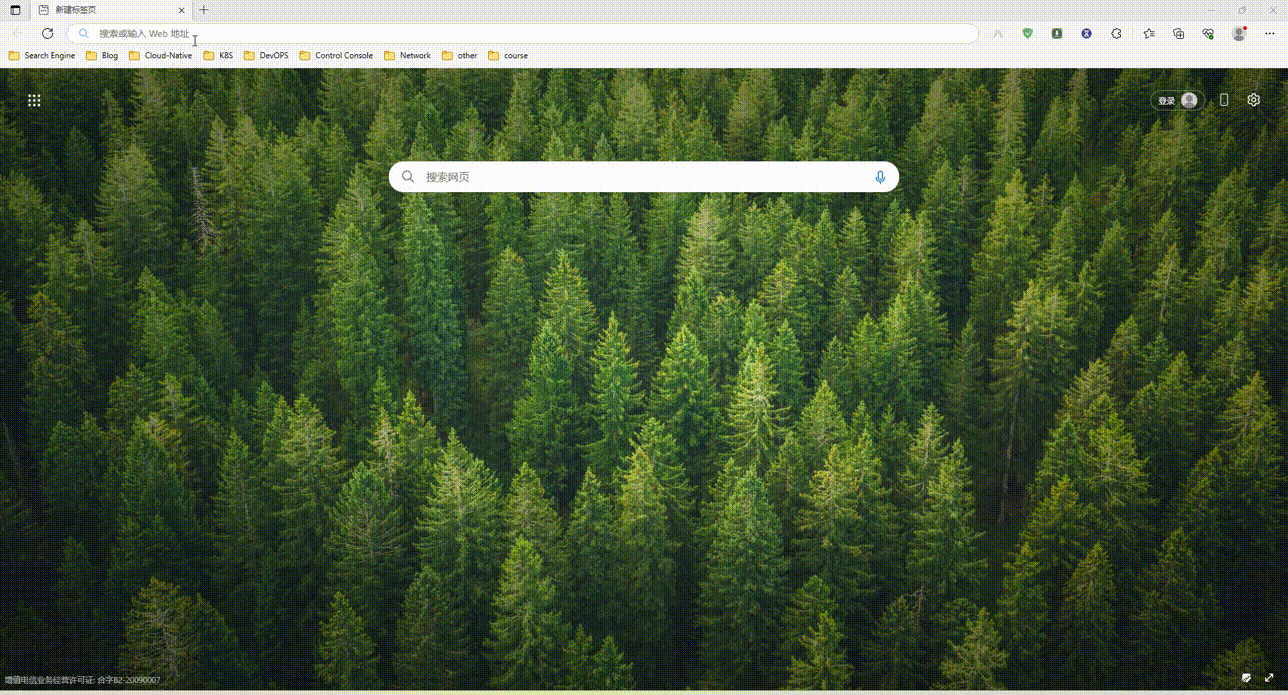
Task: Open the mobile phone icon
Action: coord(1224,100)
